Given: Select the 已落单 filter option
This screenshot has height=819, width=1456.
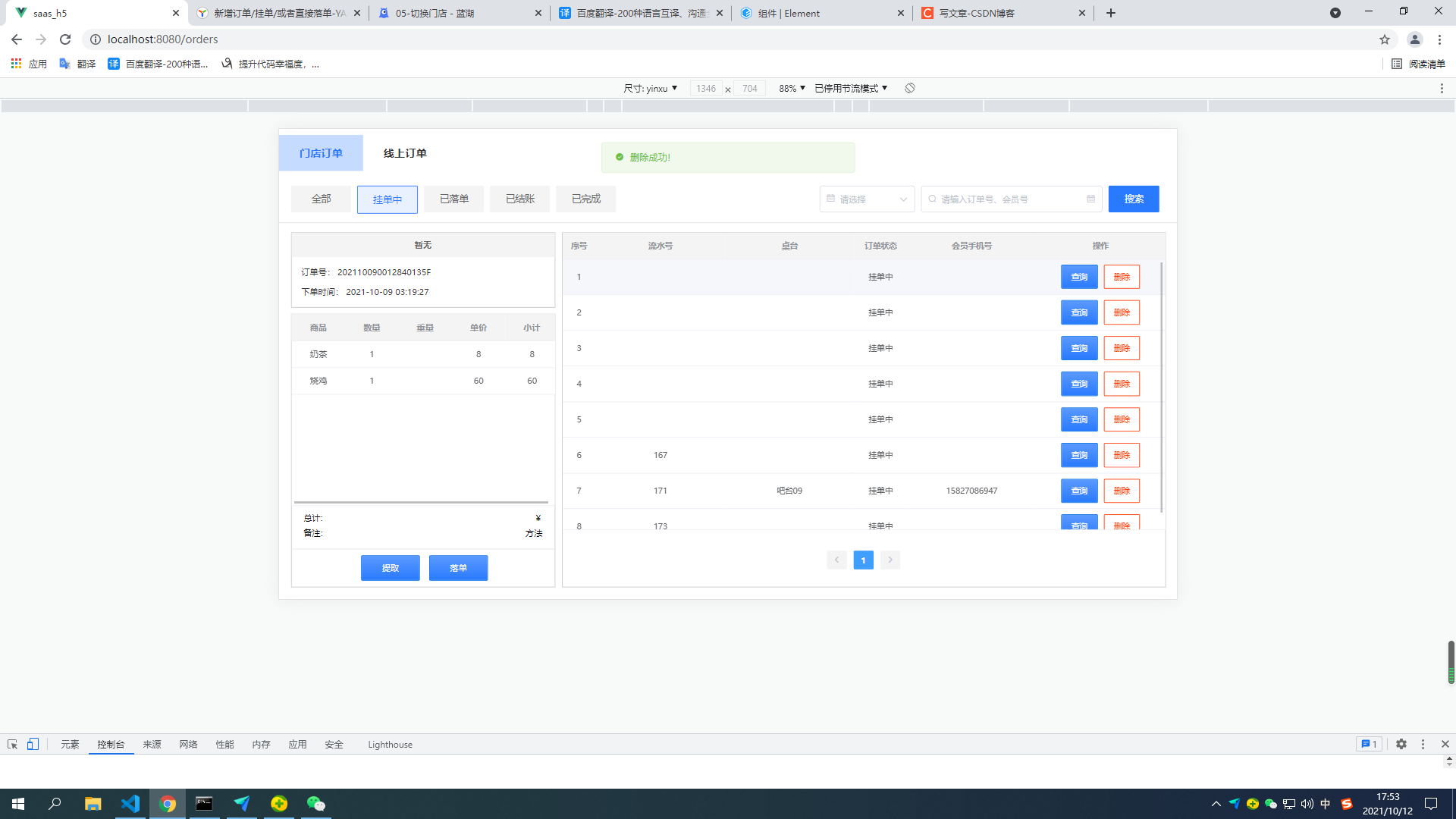Looking at the screenshot, I should (x=453, y=199).
